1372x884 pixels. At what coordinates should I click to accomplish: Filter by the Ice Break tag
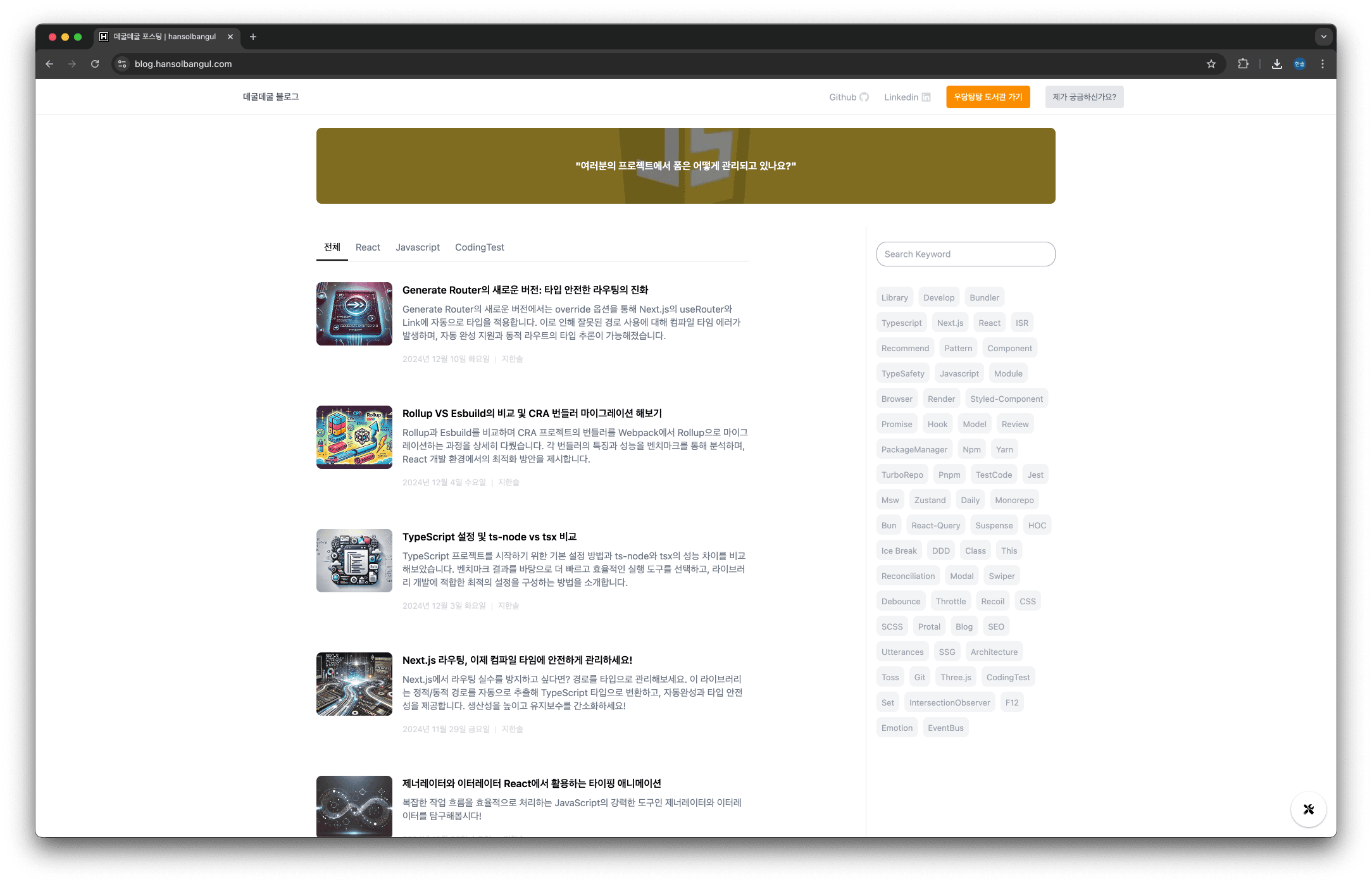(899, 551)
